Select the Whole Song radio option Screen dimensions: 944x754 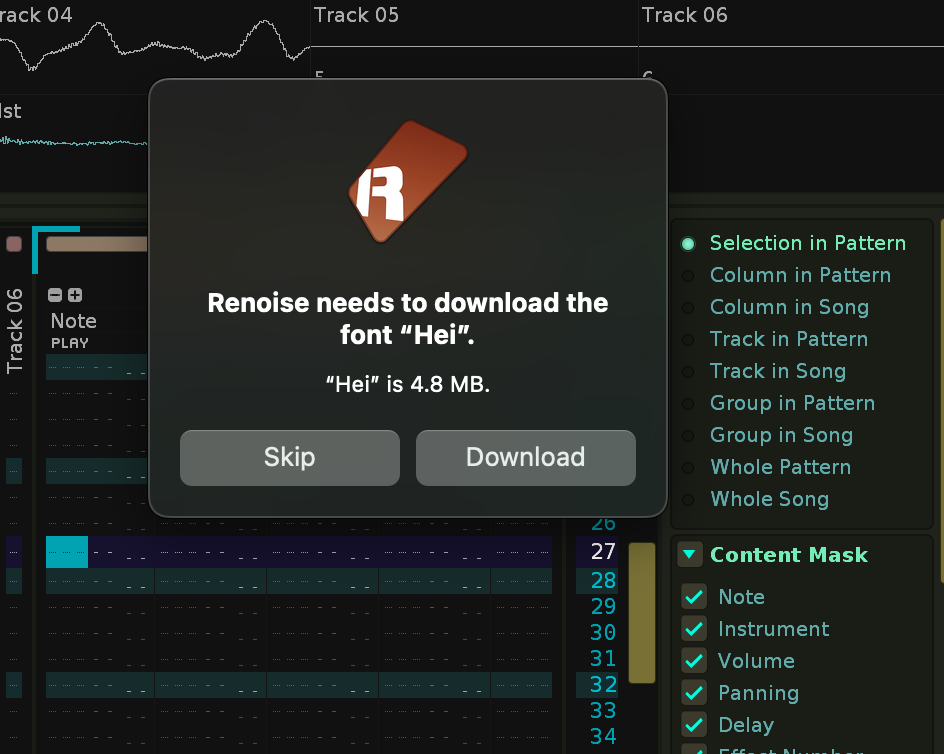(688, 499)
